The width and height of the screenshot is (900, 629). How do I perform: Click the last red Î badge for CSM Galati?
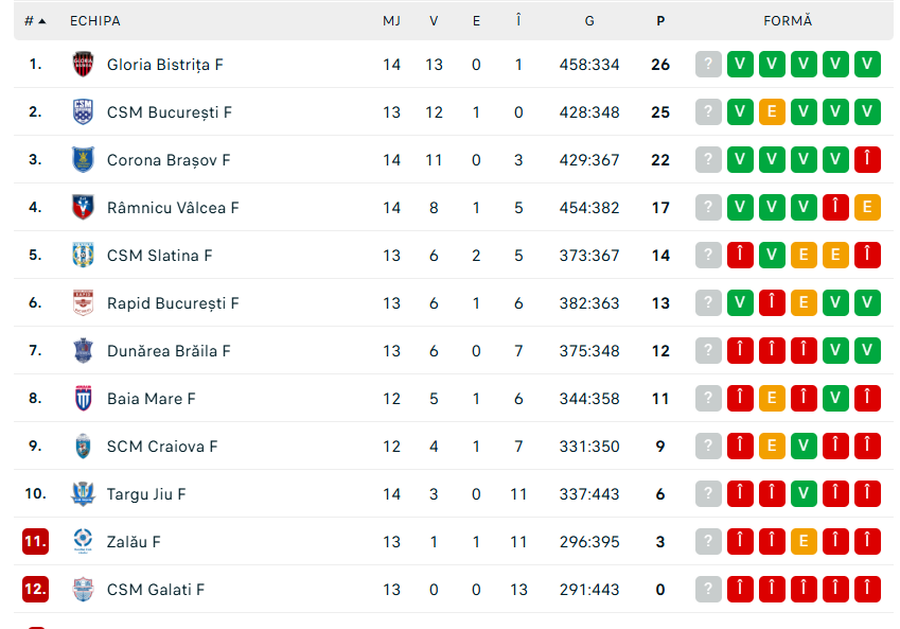pyautogui.click(x=867, y=589)
